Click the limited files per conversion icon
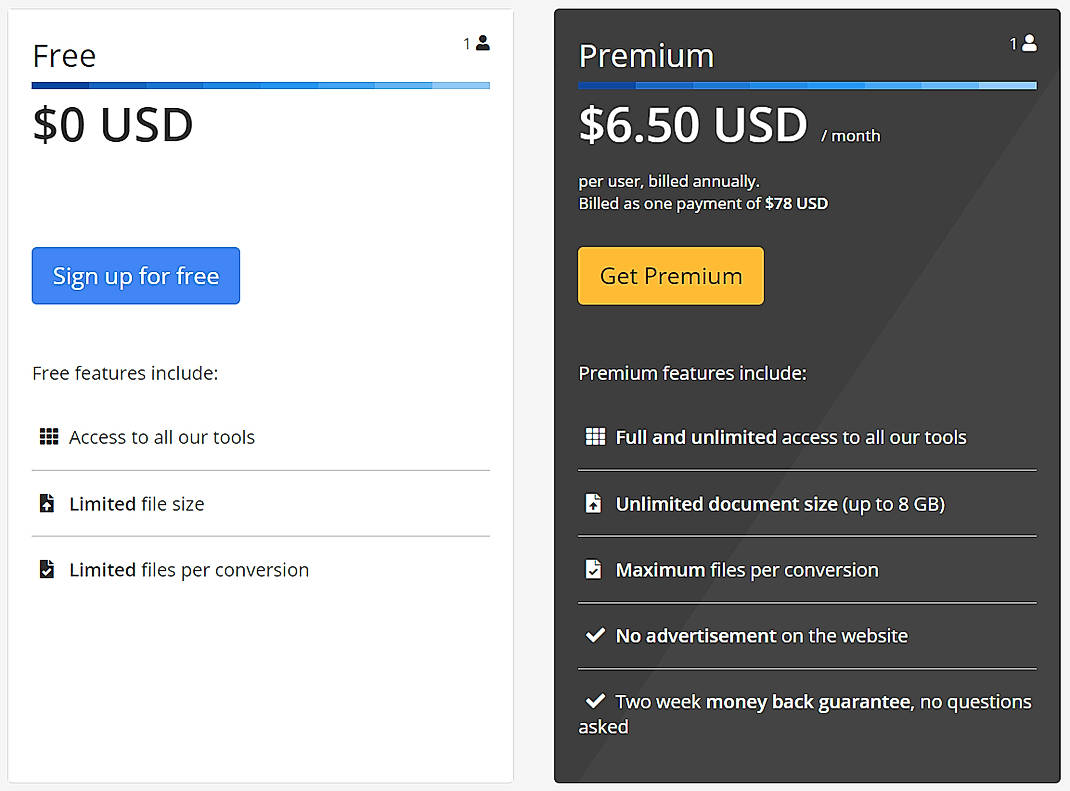The image size is (1070, 791). pos(46,569)
